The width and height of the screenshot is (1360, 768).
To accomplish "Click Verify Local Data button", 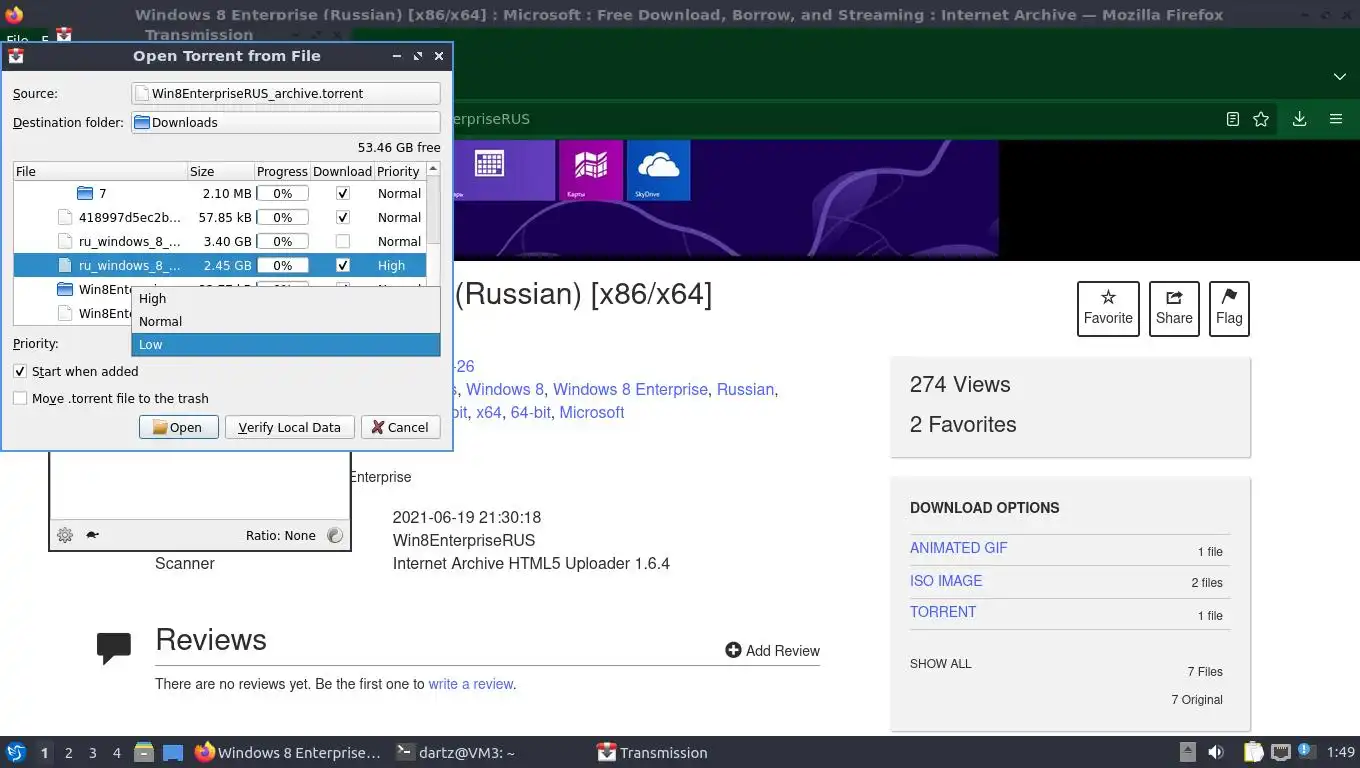I will tap(289, 427).
